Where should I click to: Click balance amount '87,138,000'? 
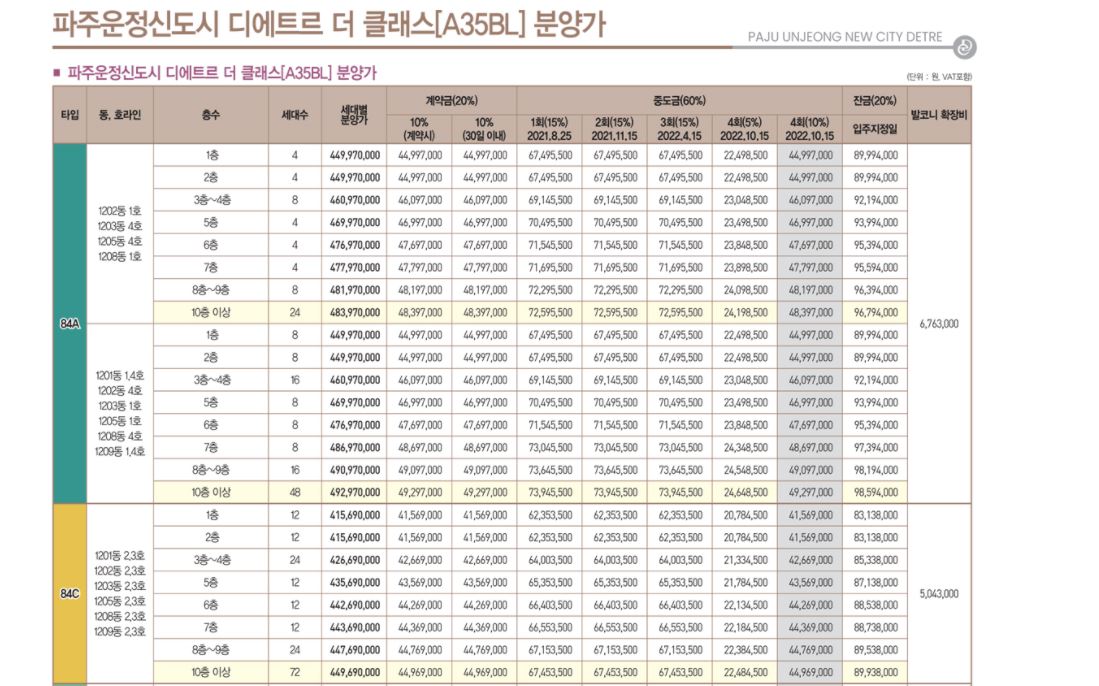pos(875,582)
